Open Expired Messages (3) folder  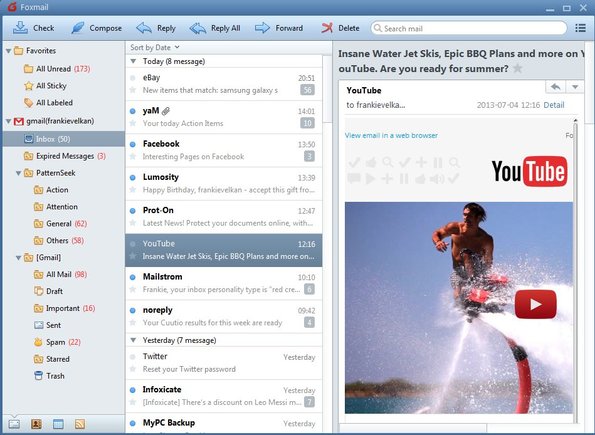pos(65,156)
